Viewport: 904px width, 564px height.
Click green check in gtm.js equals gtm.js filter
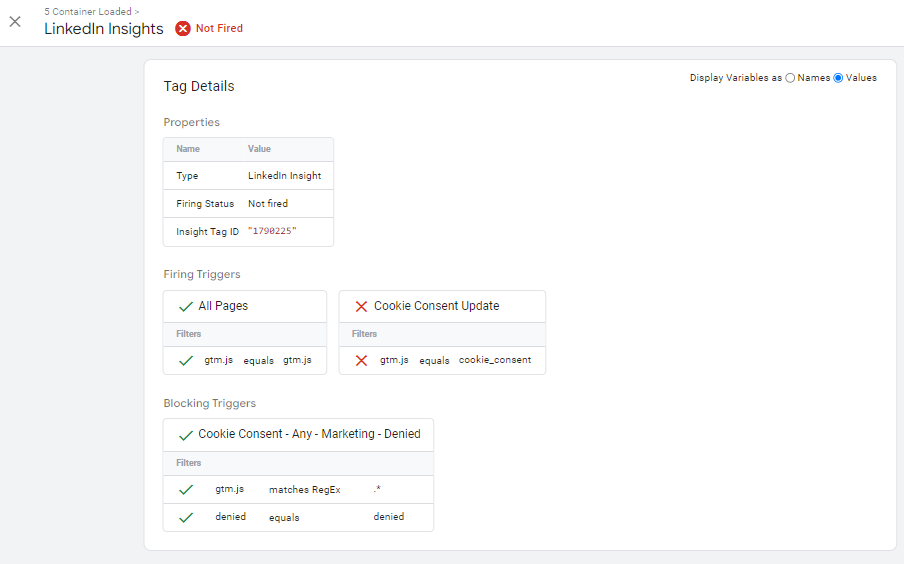[186, 360]
